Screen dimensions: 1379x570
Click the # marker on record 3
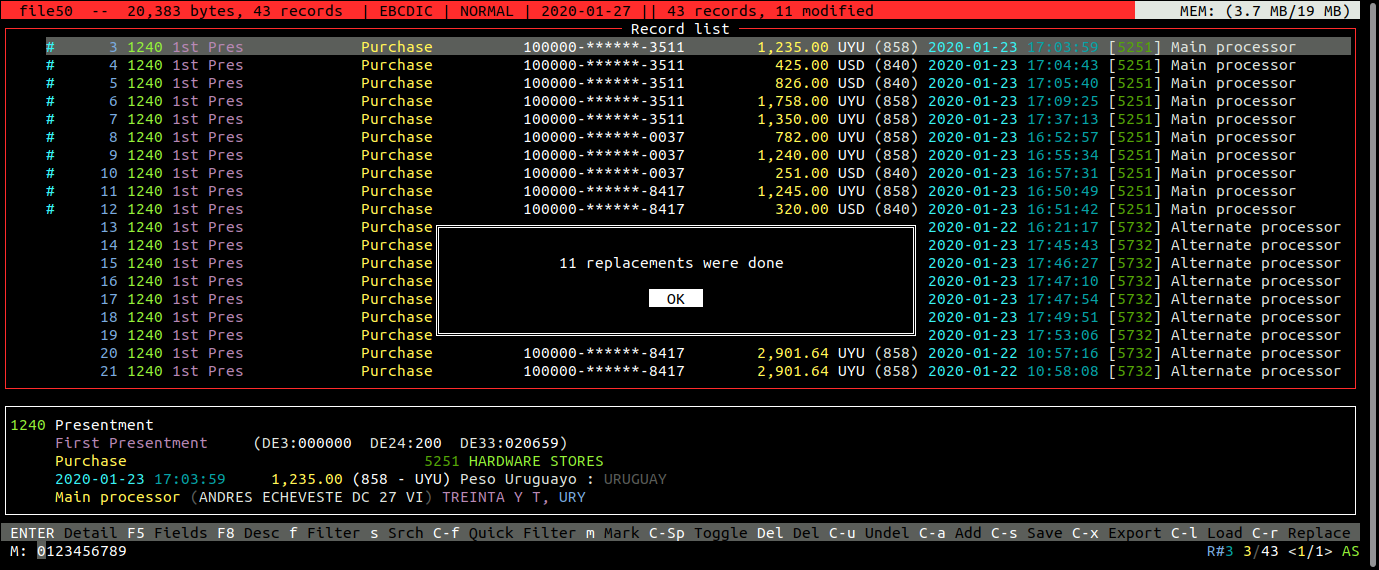coord(50,47)
